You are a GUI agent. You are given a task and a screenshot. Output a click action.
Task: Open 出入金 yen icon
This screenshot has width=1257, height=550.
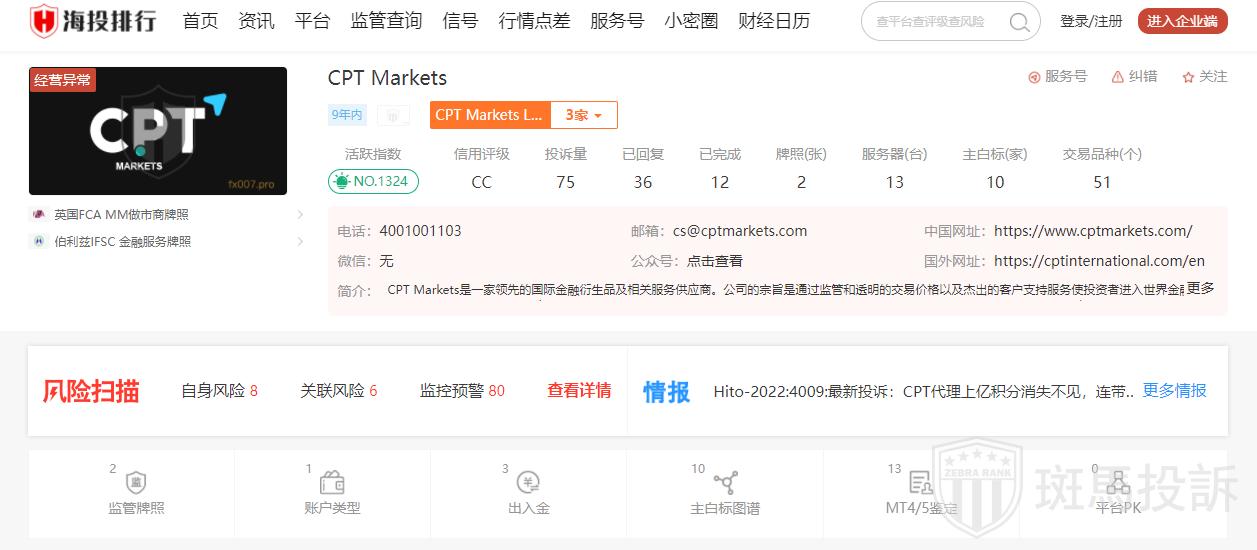pos(529,483)
